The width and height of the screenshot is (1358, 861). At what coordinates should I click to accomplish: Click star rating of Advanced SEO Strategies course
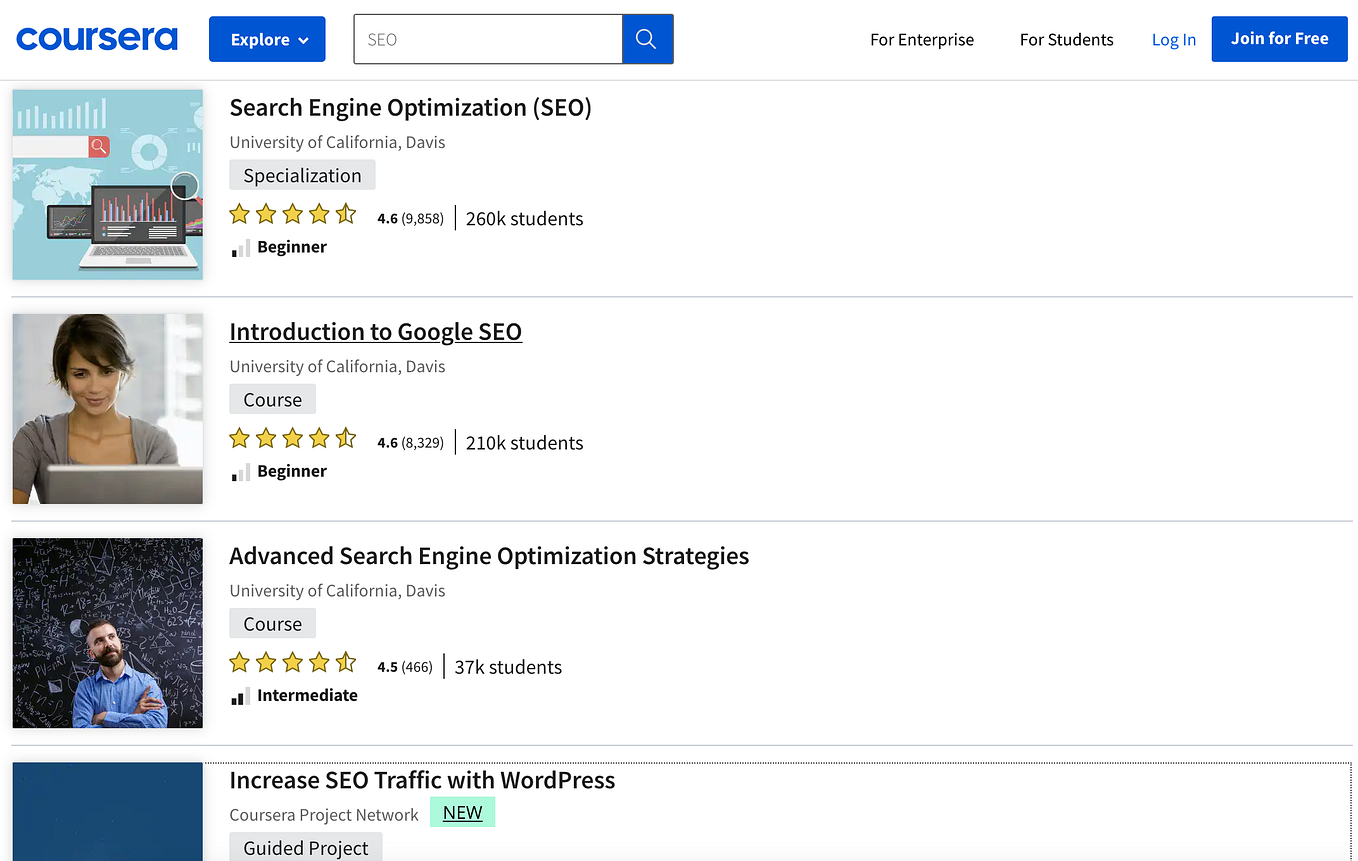293,662
